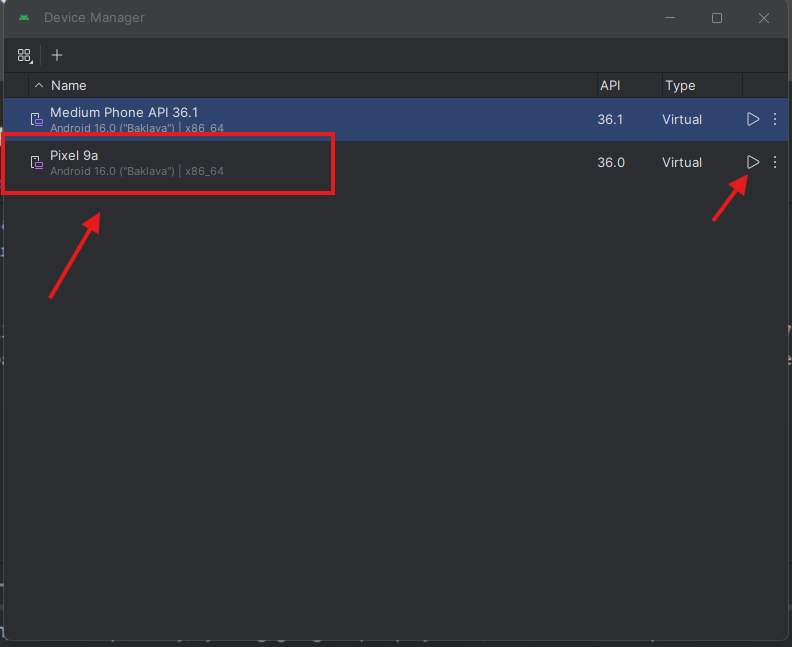The image size is (792, 647).
Task: Launch the Pixel 9a virtual device
Action: 753,162
